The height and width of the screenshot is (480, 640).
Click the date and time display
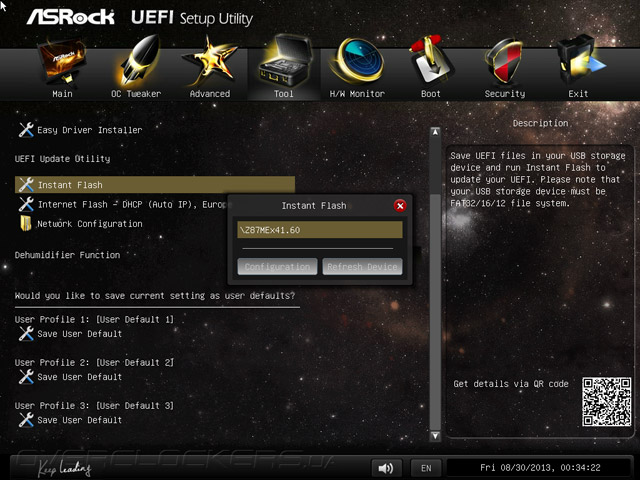pos(540,468)
